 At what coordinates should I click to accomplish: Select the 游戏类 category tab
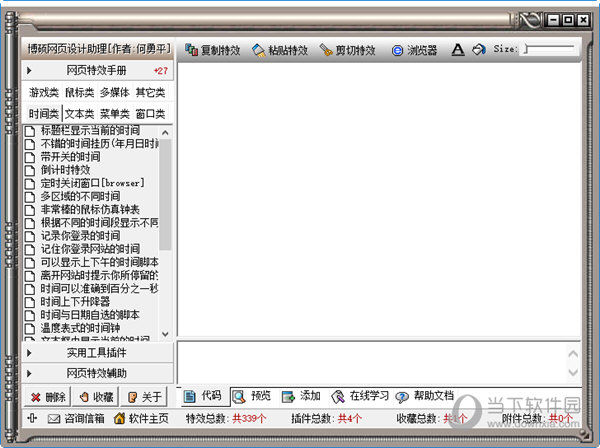click(44, 93)
